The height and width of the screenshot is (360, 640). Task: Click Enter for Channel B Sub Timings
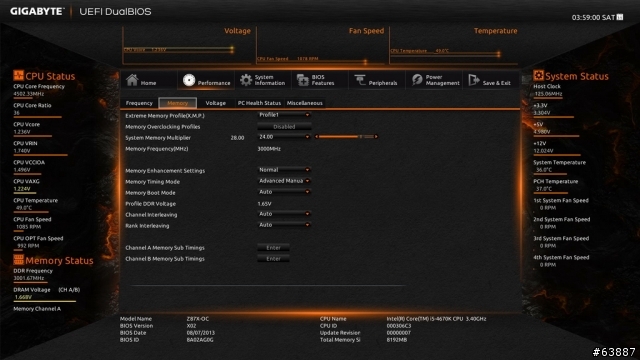(x=273, y=259)
